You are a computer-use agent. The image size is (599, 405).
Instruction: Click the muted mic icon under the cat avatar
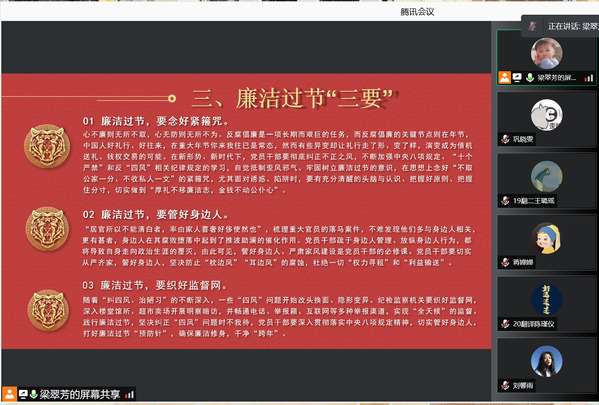click(505, 139)
